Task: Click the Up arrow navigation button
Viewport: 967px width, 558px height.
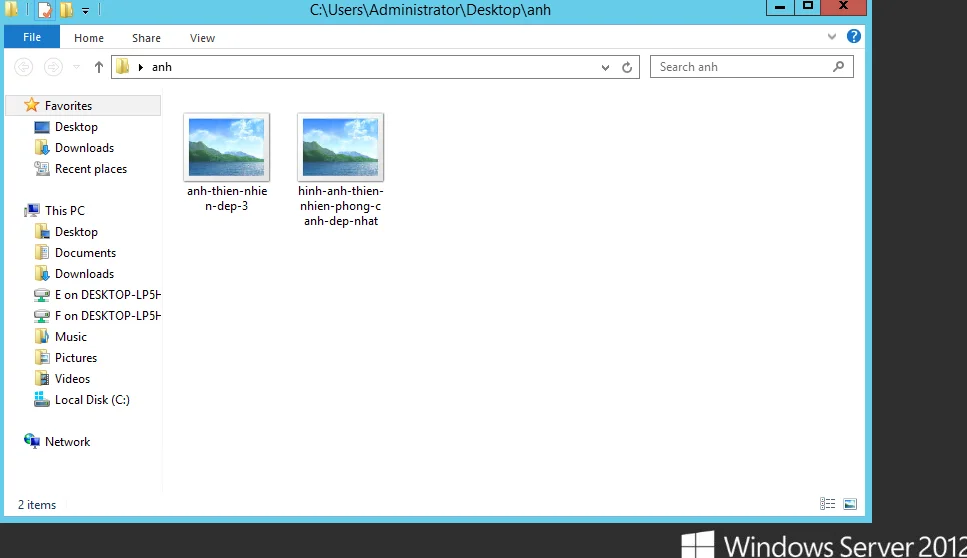Action: pos(98,67)
